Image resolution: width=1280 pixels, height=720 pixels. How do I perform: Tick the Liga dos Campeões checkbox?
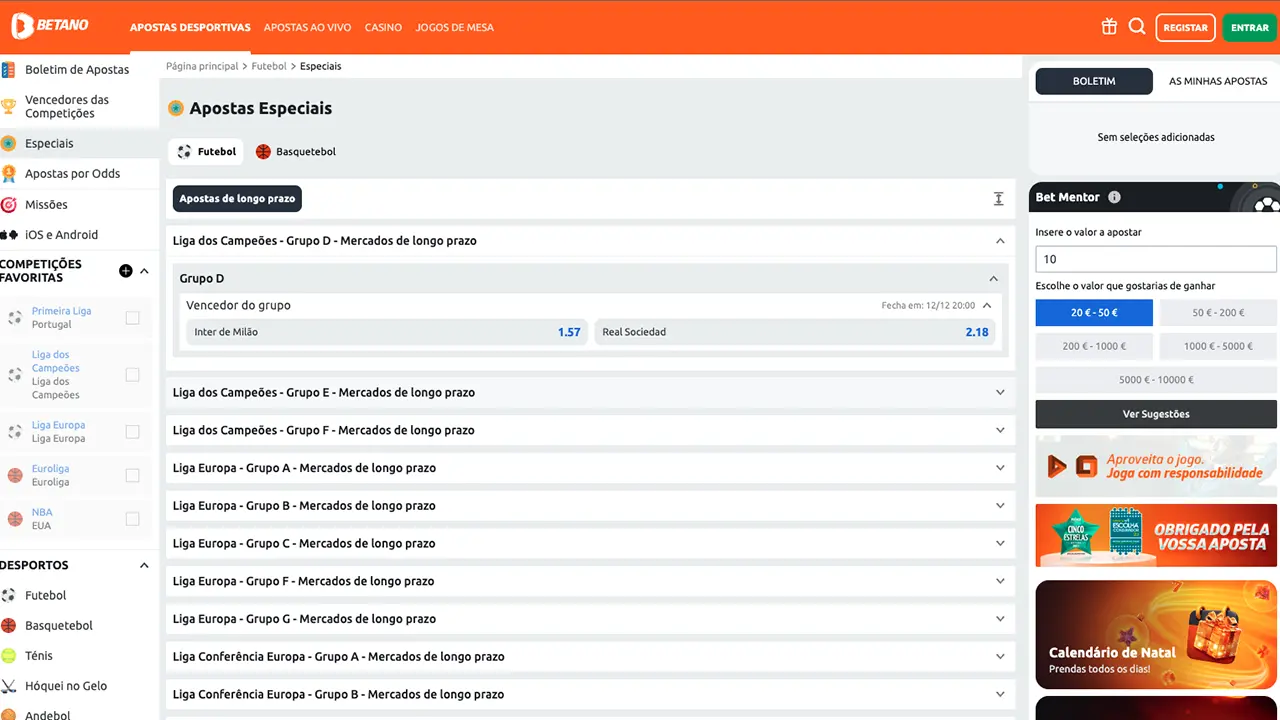pos(132,375)
